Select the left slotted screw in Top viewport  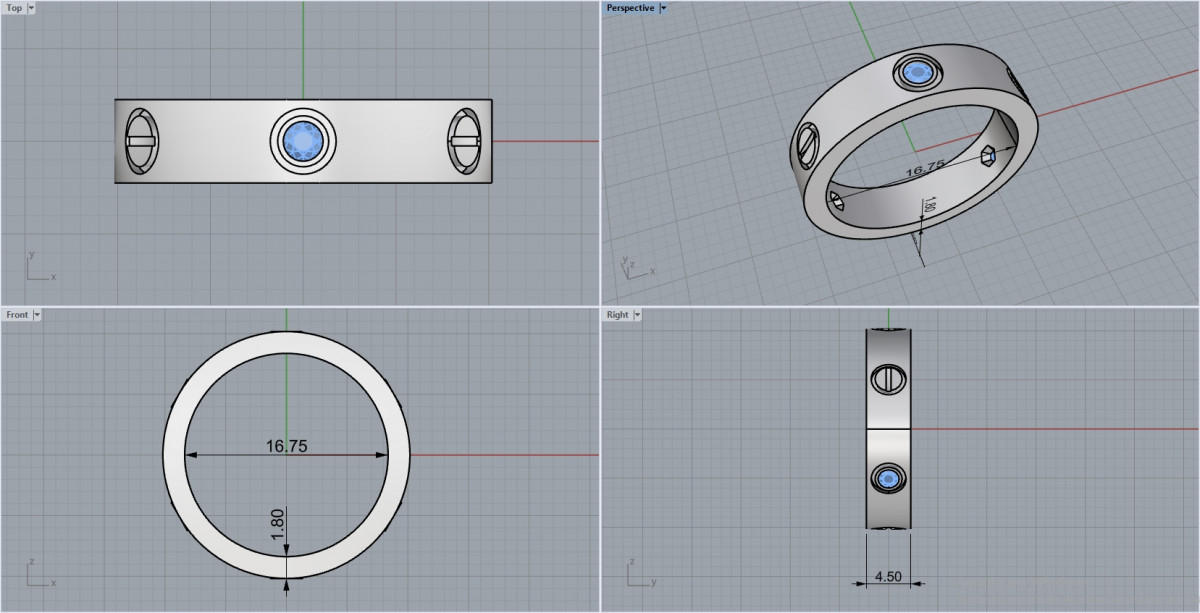pos(140,141)
